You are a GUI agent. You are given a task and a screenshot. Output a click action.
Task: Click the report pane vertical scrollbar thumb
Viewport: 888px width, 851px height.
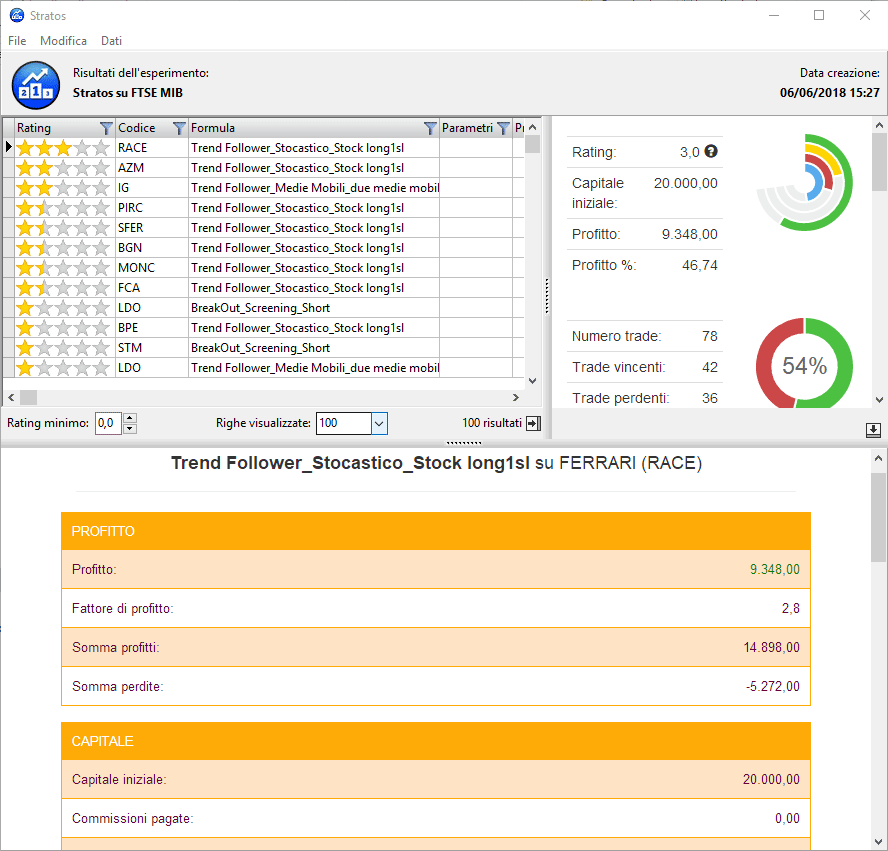click(878, 518)
